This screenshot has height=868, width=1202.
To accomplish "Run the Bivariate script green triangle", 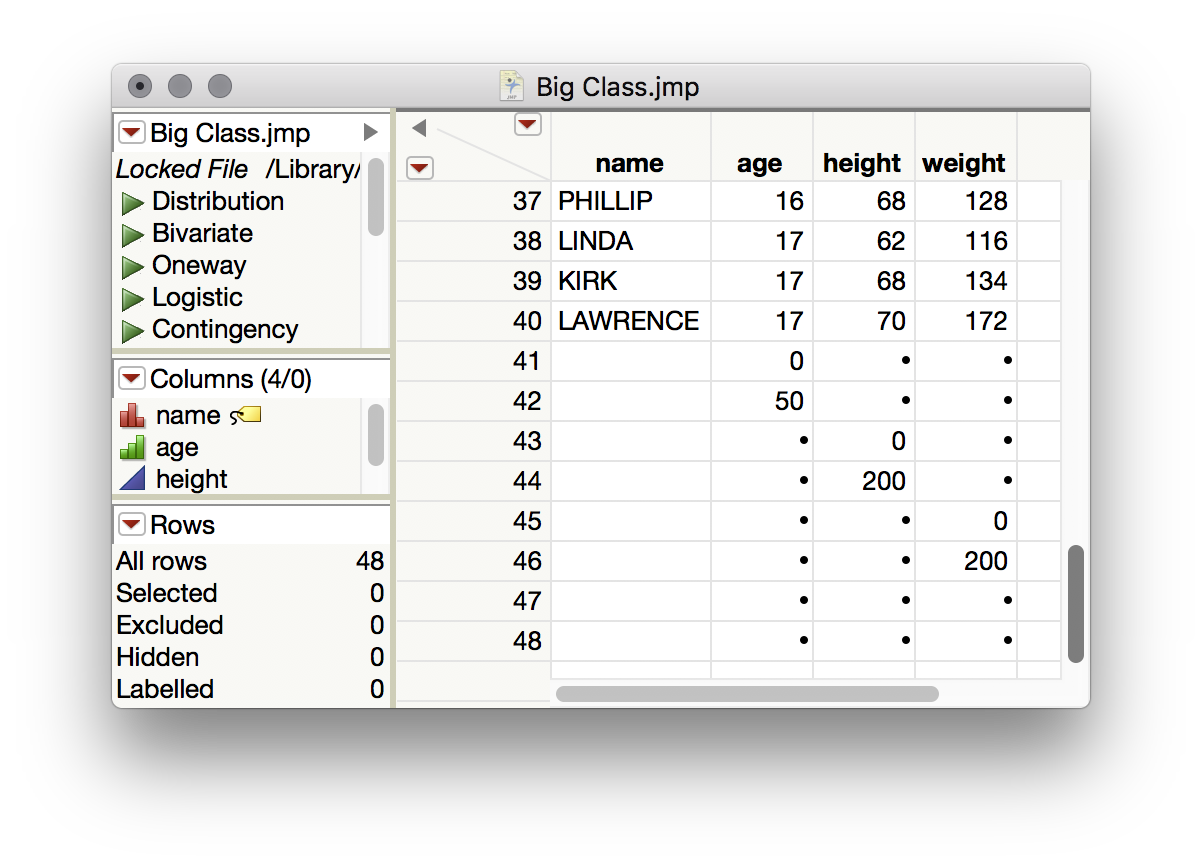I will (133, 236).
